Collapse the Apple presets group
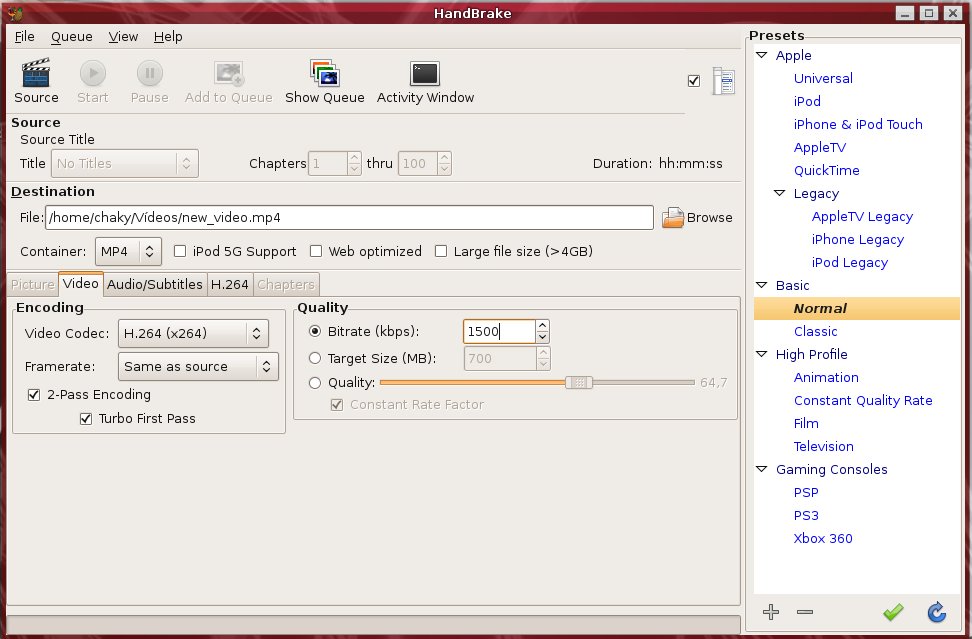 tap(762, 55)
